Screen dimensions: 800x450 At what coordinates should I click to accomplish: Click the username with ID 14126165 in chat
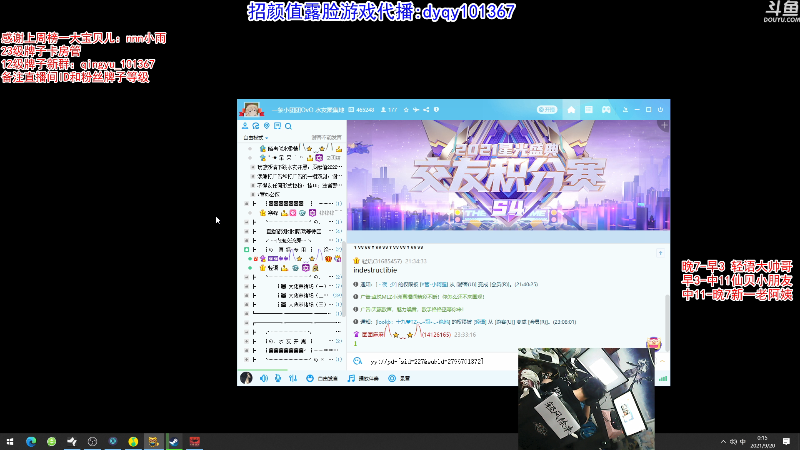[406, 334]
